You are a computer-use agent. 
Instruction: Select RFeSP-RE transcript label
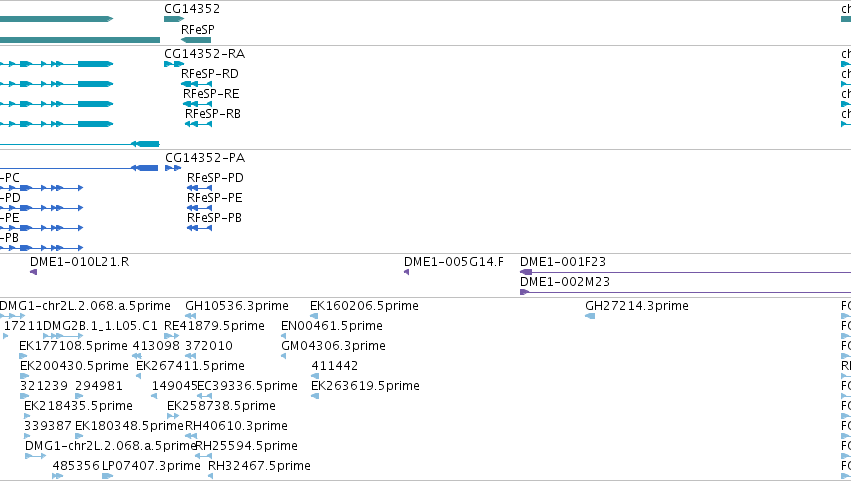(x=211, y=94)
